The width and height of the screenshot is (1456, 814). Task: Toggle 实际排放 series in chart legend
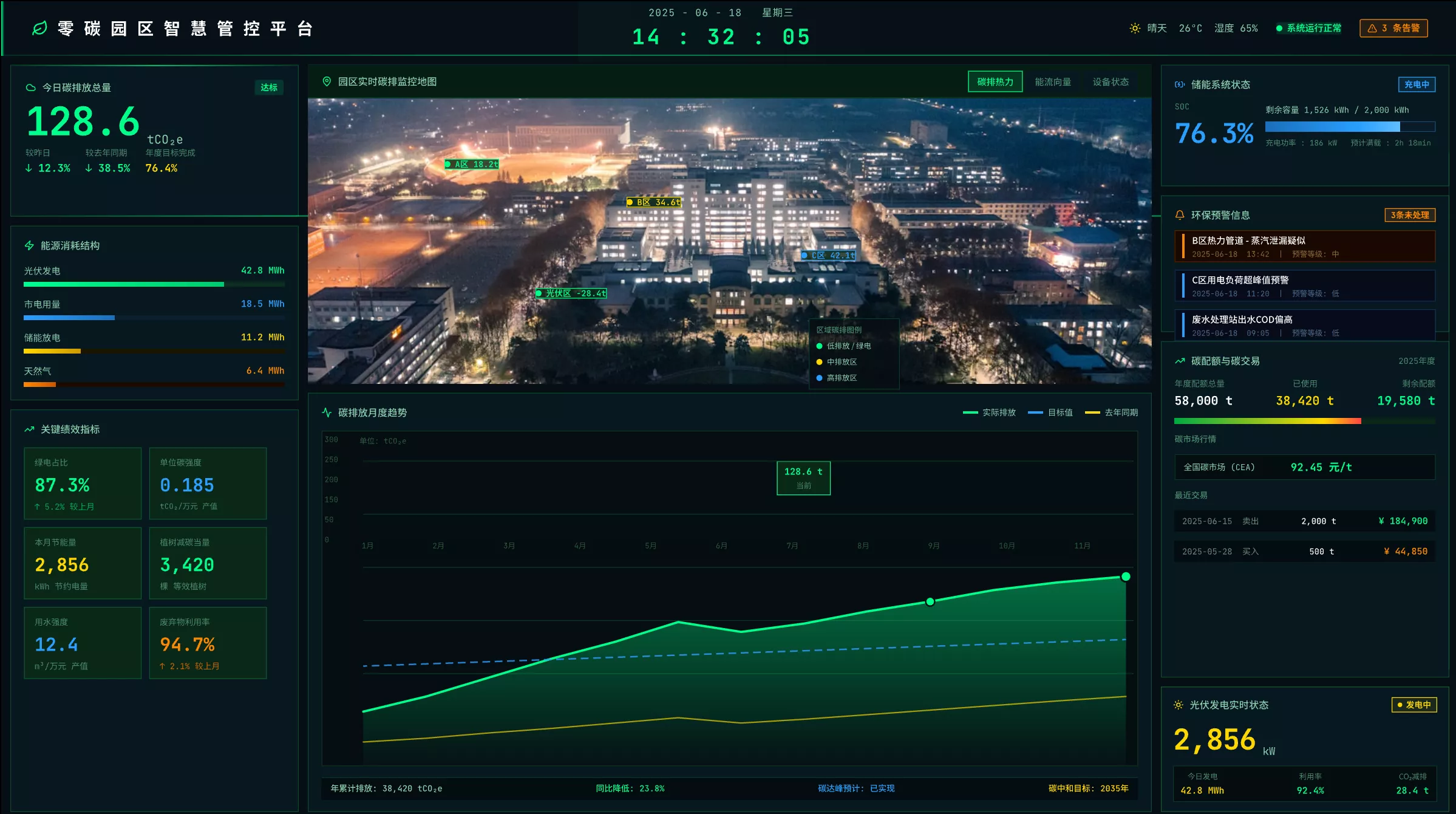point(989,412)
